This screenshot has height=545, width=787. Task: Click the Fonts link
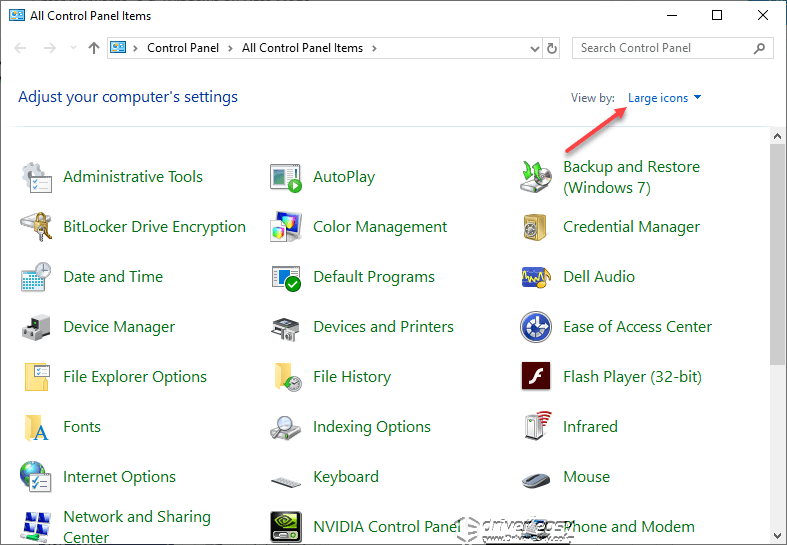coord(82,427)
